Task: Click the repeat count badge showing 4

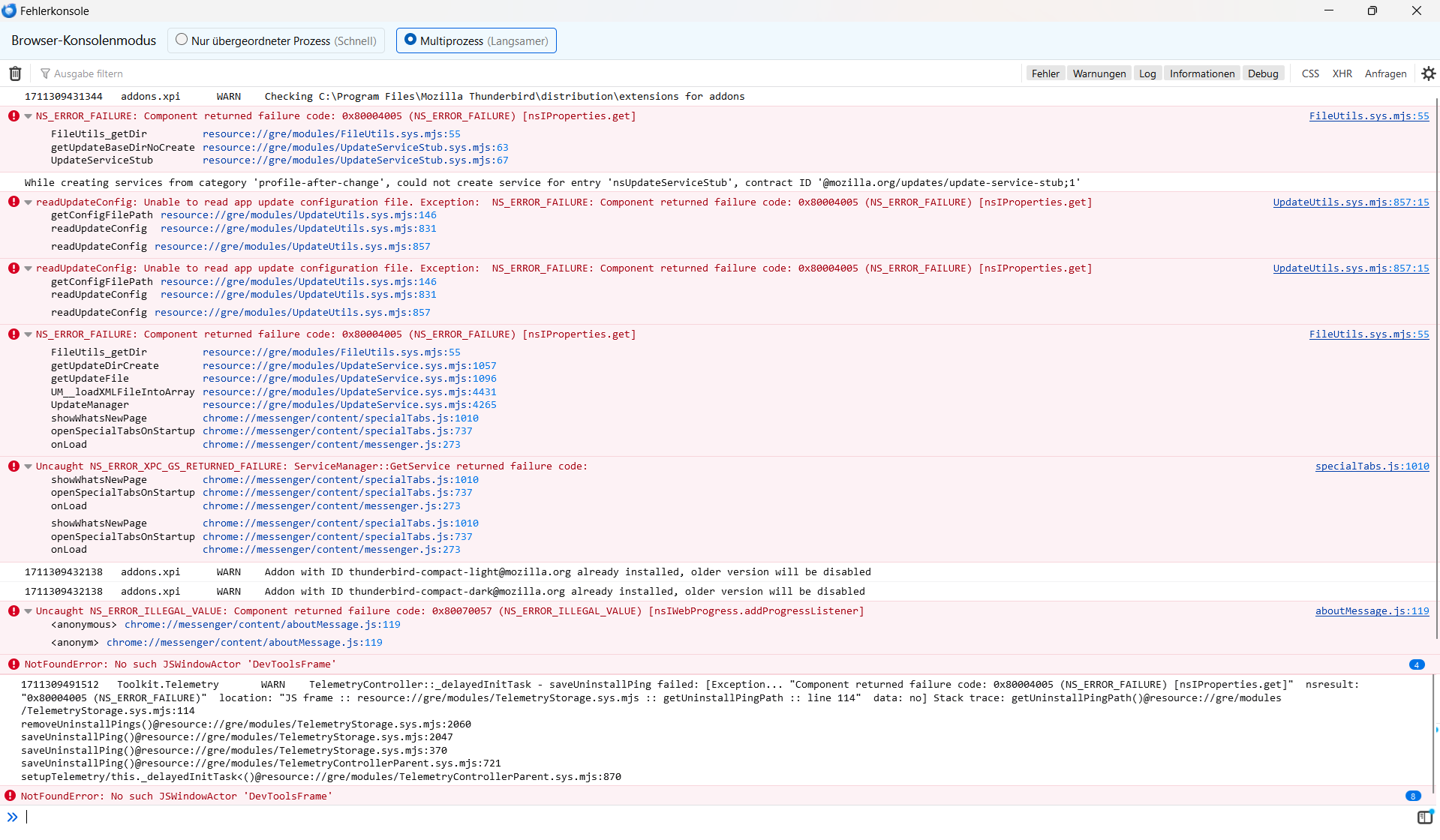Action: point(1416,664)
